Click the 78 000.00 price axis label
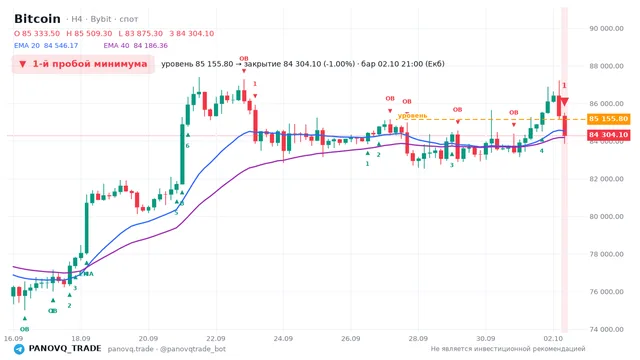 pos(606,254)
